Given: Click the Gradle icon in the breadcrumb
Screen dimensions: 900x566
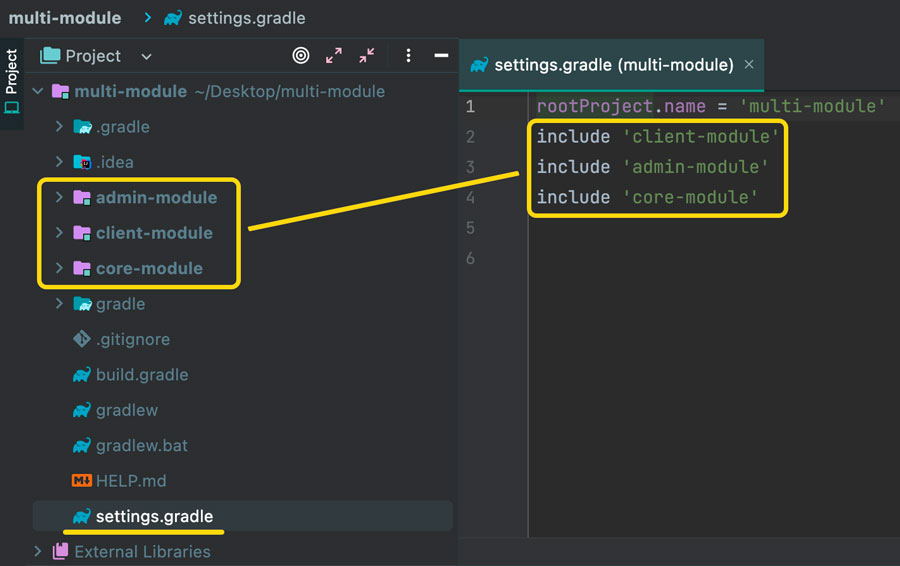Looking at the screenshot, I should 173,18.
